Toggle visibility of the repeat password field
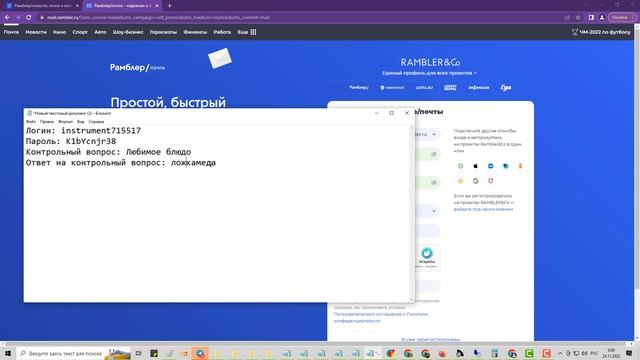The width and height of the screenshot is (640, 360). [x=434, y=182]
